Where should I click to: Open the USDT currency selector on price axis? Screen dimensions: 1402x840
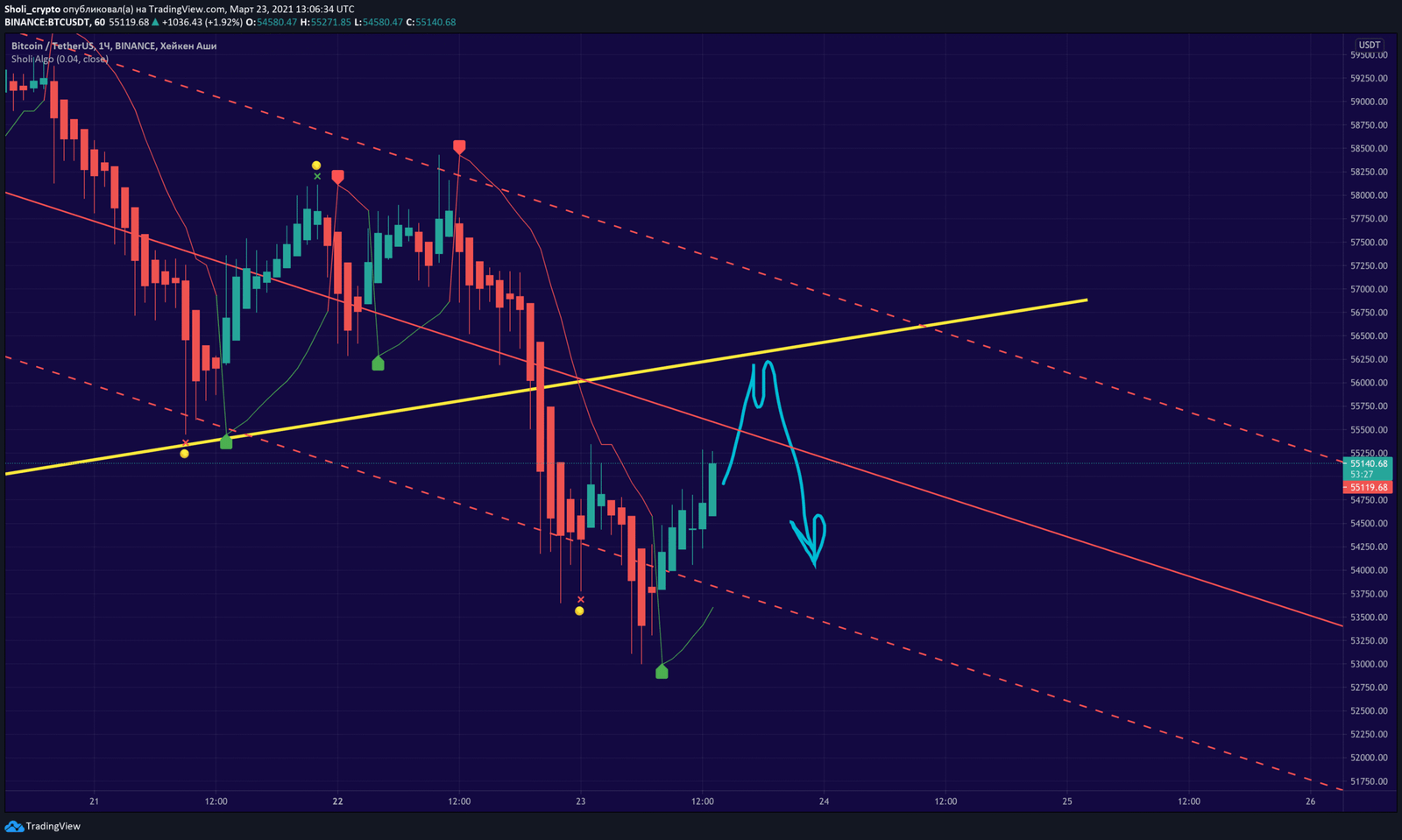[1369, 45]
